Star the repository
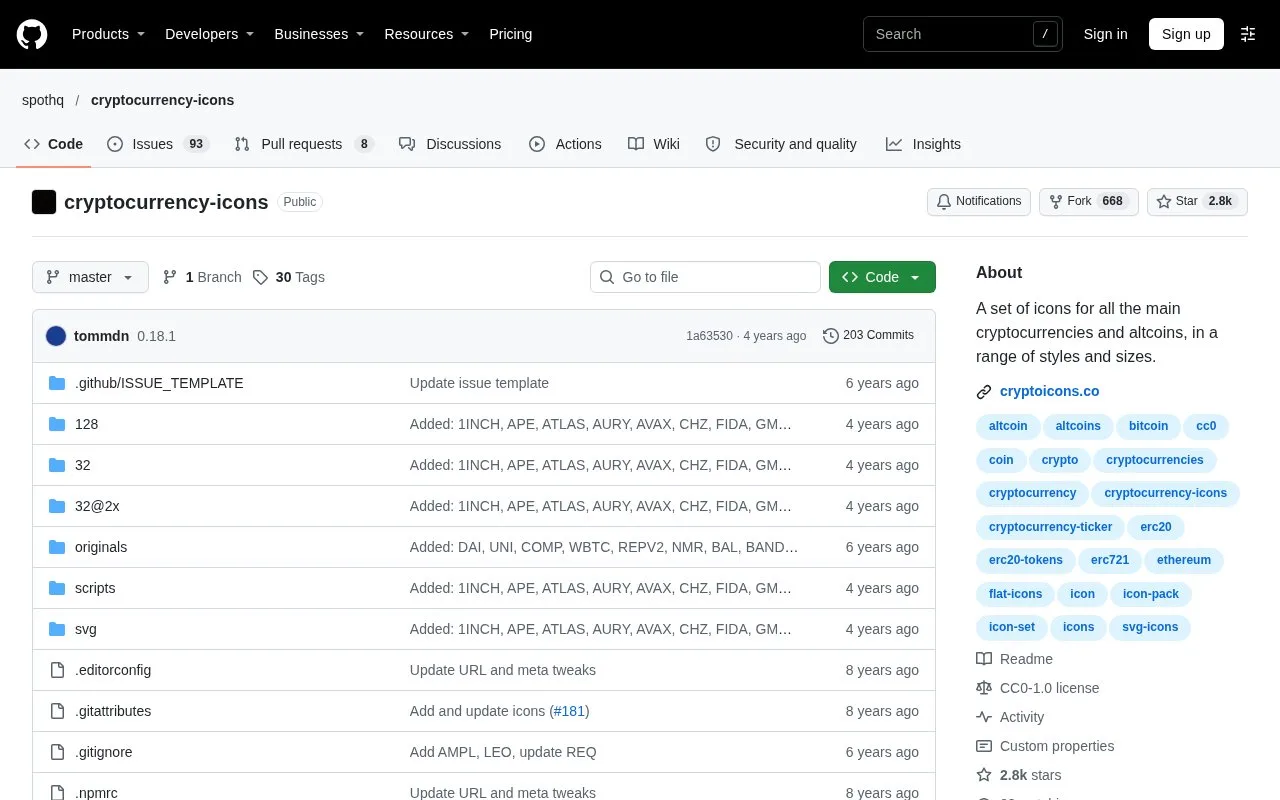The image size is (1280, 800). [x=1197, y=201]
